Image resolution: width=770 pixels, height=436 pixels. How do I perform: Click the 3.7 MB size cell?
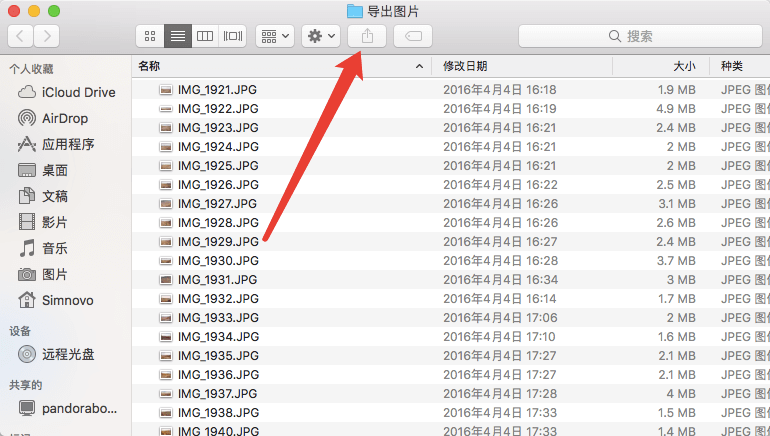676,261
